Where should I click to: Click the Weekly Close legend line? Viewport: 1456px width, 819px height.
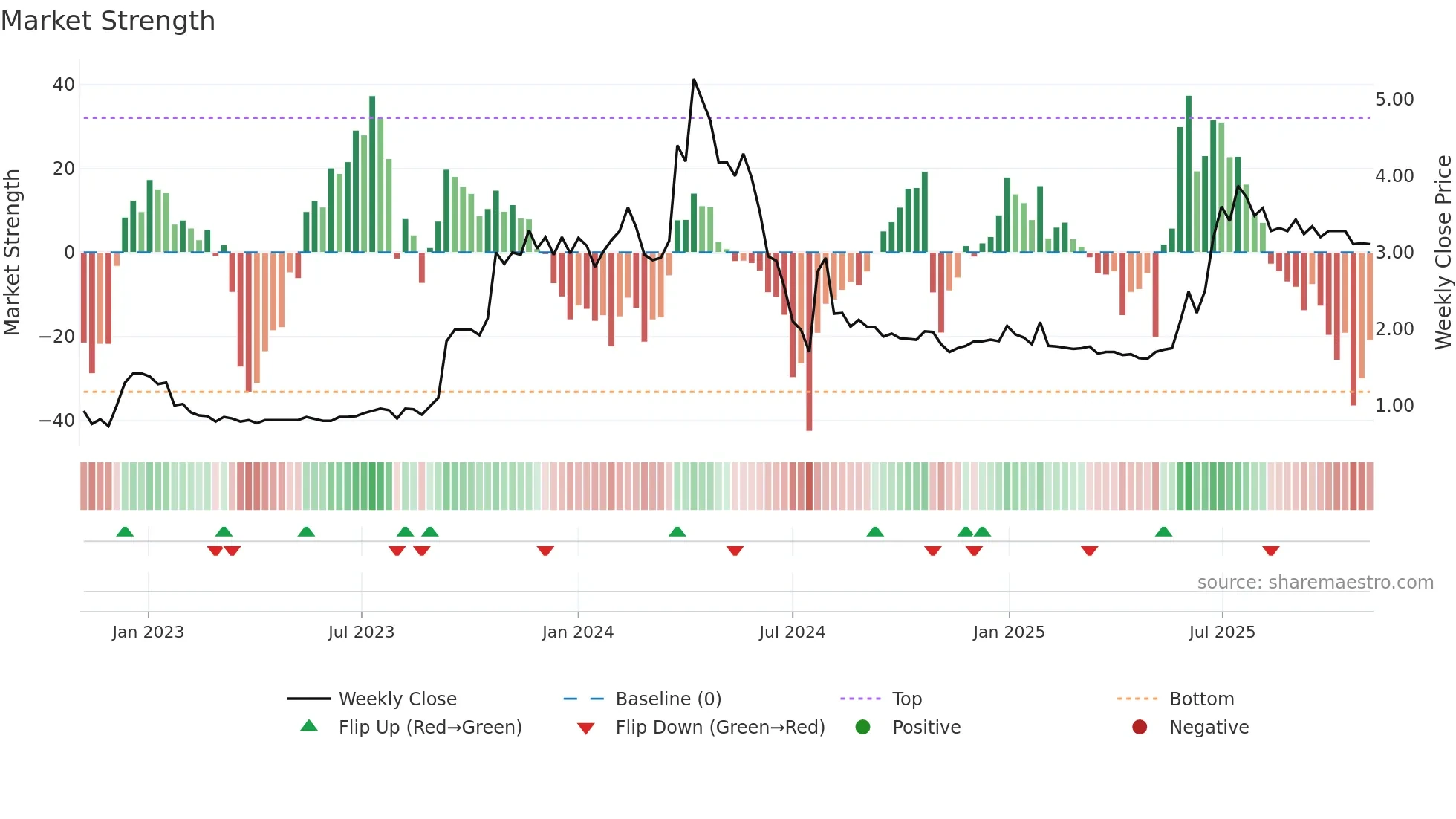pyautogui.click(x=308, y=699)
